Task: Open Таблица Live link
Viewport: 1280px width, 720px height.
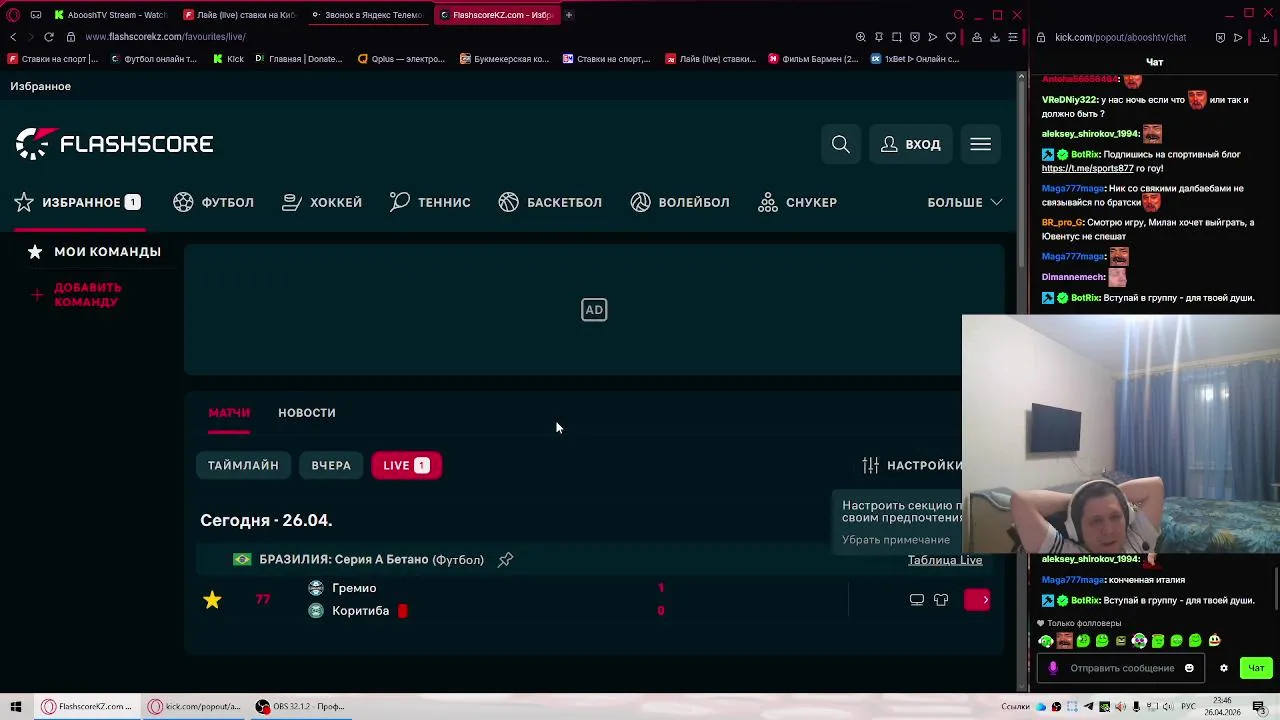Action: coord(945,560)
